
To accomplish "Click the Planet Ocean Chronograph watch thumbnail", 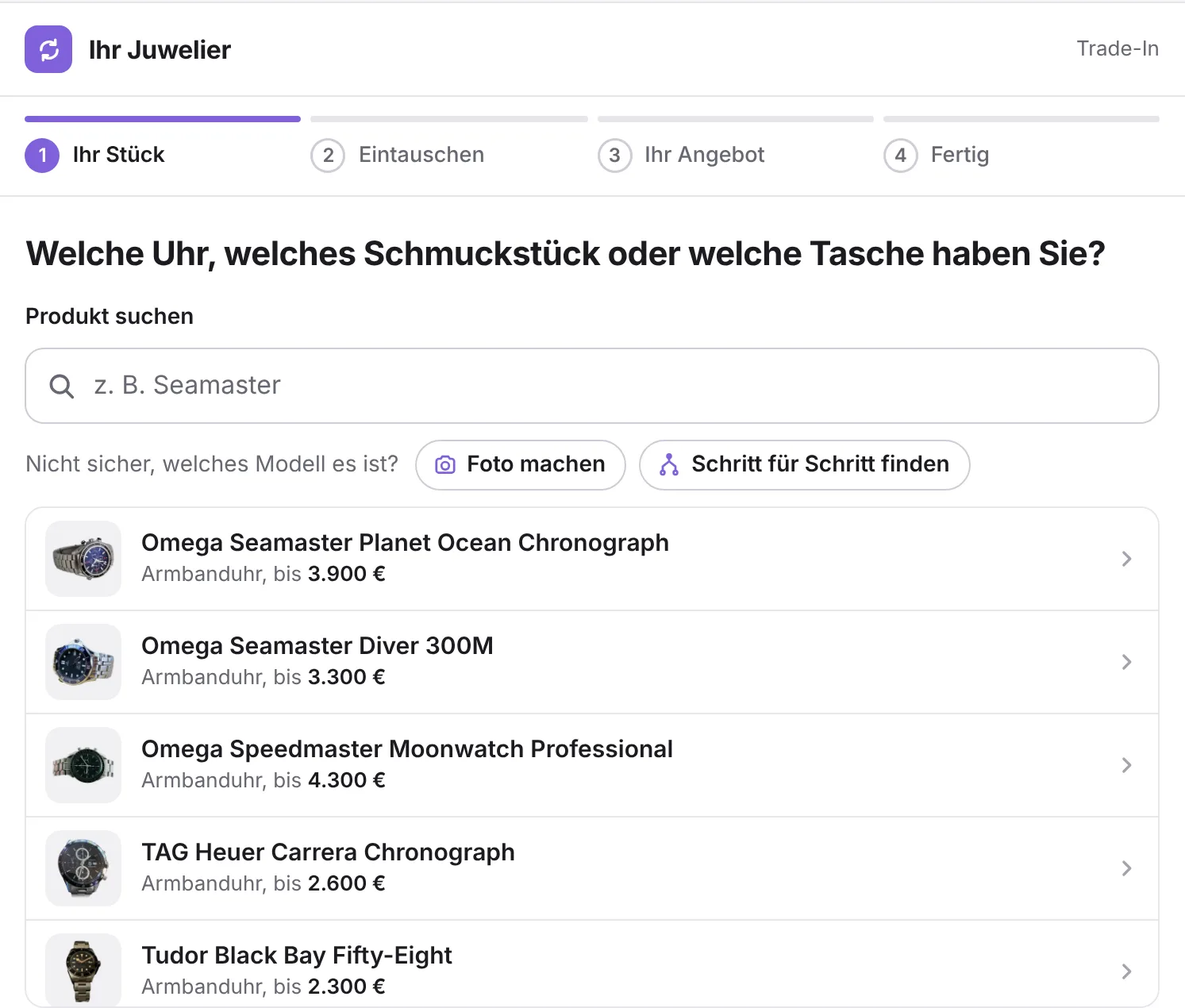I will 83,559.
